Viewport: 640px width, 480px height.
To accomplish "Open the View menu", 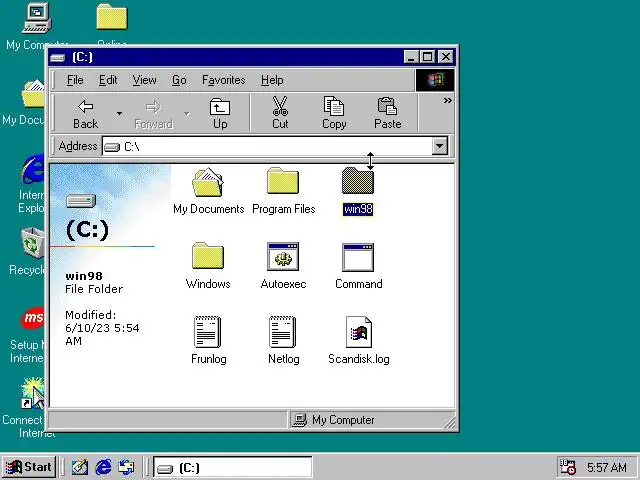I will 144,80.
